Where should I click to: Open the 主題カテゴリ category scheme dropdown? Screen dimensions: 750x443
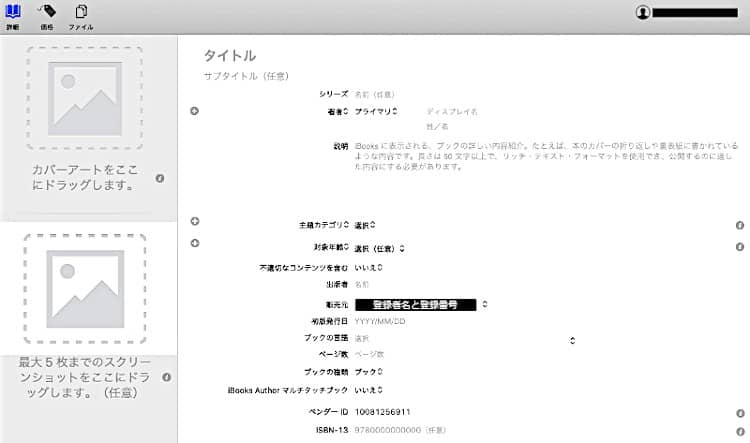(324, 225)
